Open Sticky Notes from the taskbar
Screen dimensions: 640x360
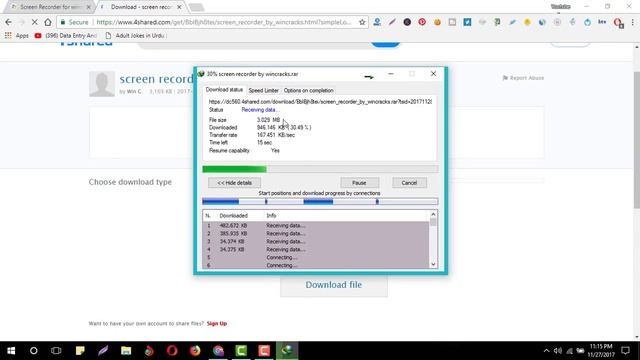80,351
